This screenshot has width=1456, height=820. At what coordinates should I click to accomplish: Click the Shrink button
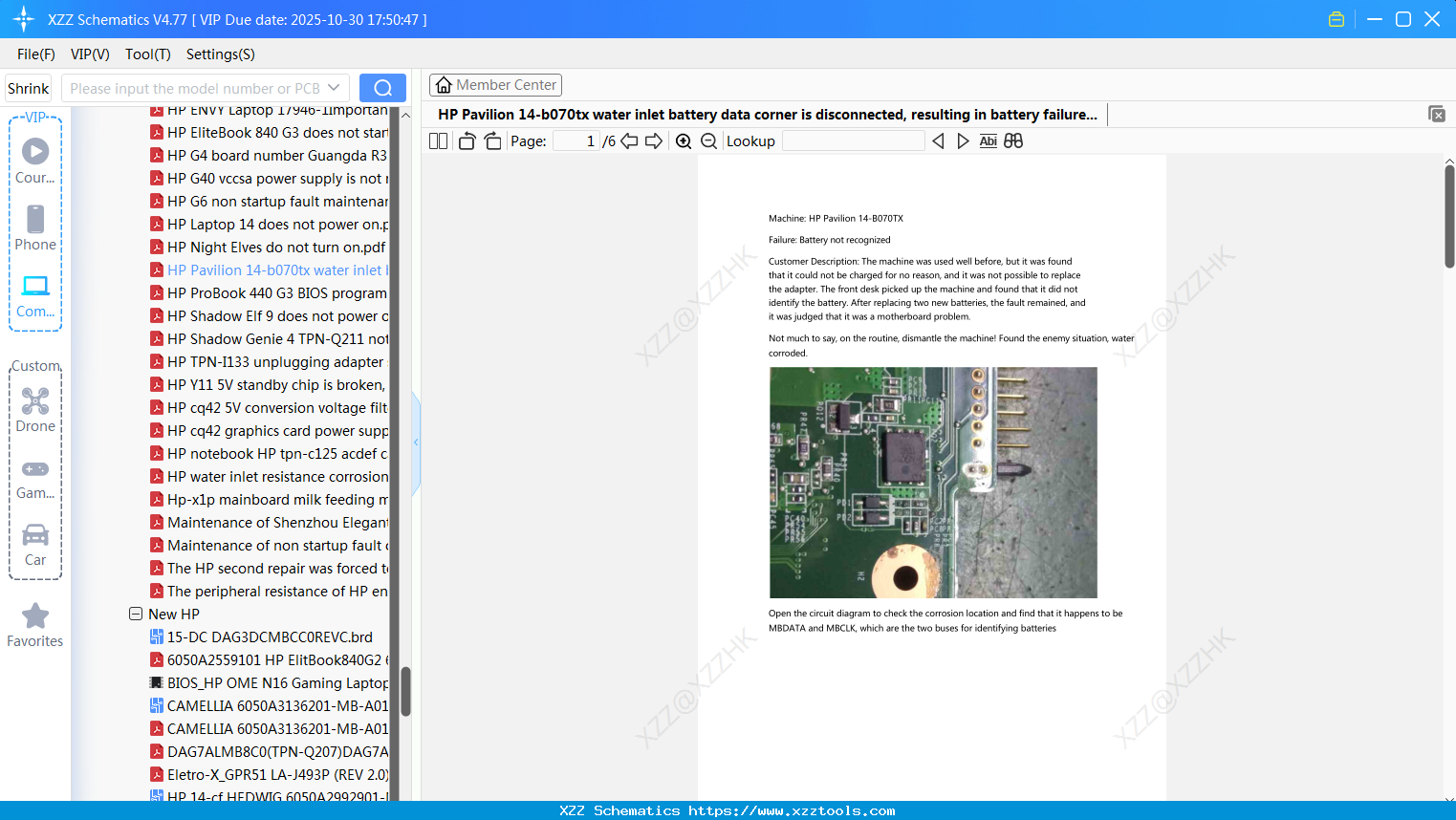pyautogui.click(x=29, y=88)
